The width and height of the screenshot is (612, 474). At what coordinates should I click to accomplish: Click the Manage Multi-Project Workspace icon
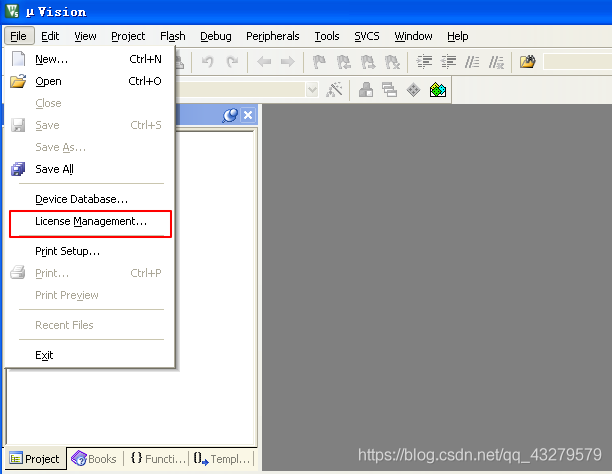coord(390,90)
